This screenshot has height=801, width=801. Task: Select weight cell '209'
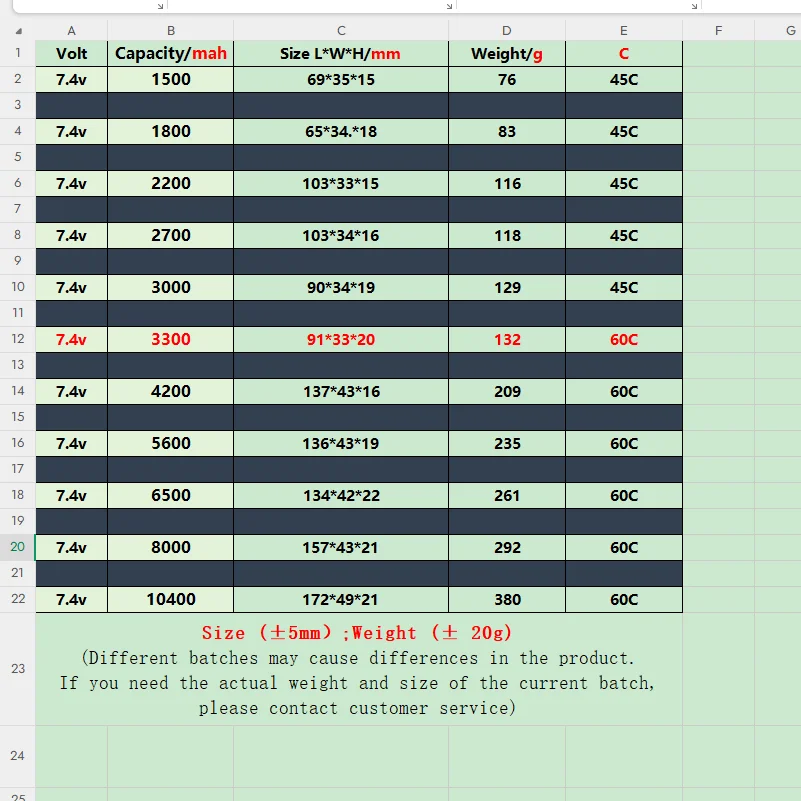(x=507, y=392)
